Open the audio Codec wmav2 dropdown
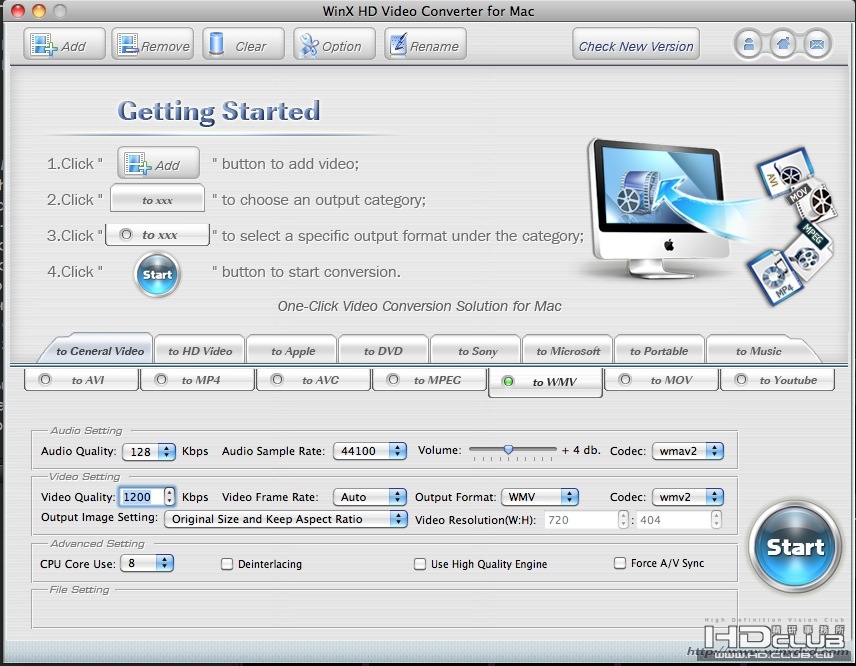Screen dimensions: 856x666 point(688,451)
